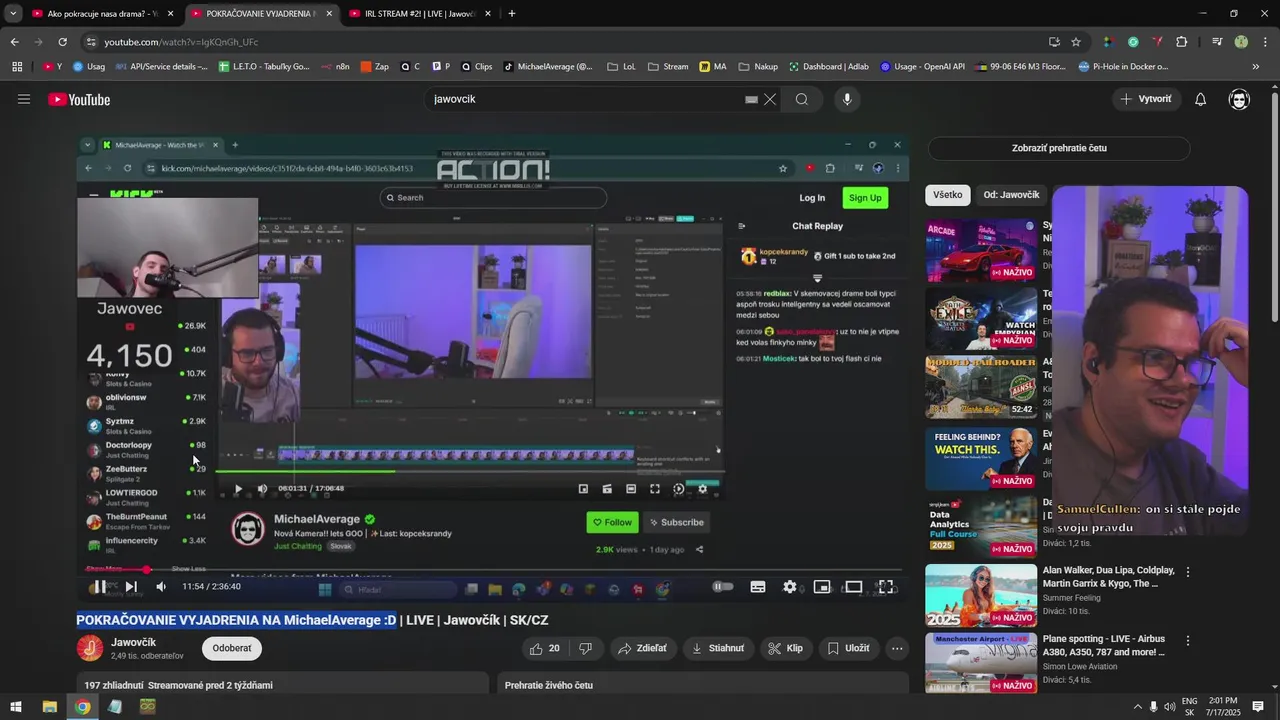Open the browser apps grid shortcut
This screenshot has width=1280, height=720.
coord(17,67)
